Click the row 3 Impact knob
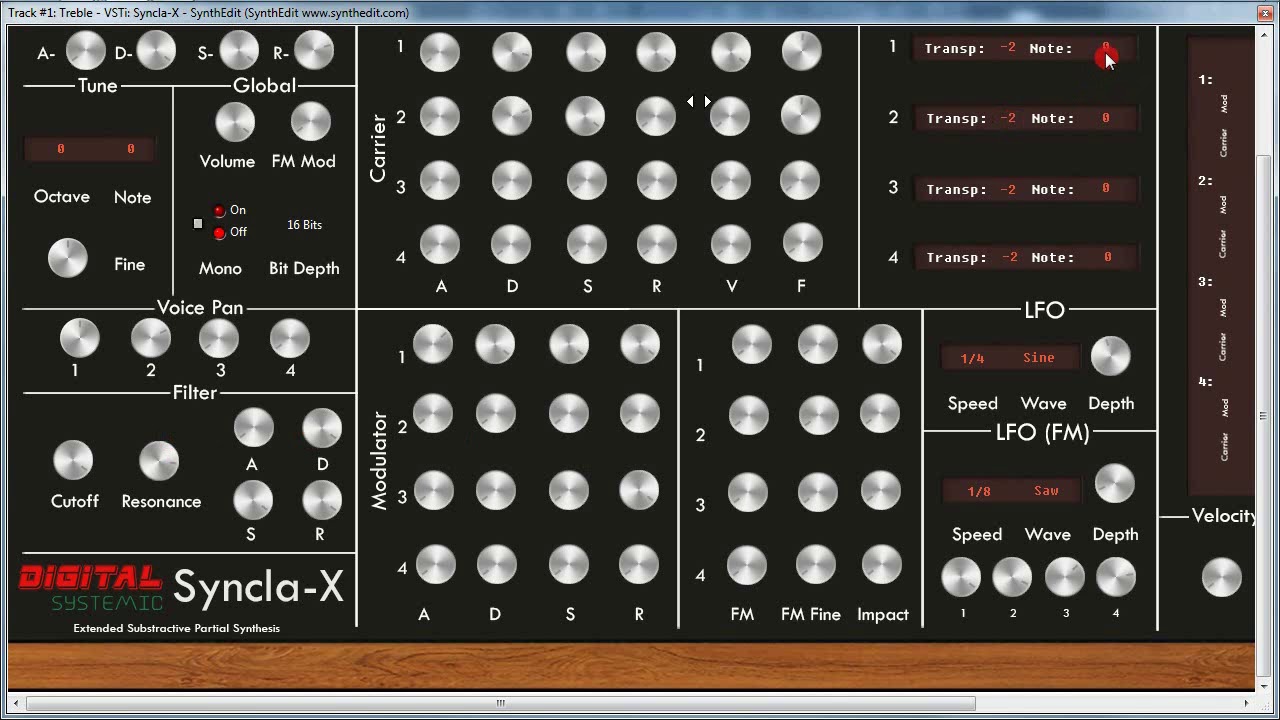 pyautogui.click(x=881, y=490)
